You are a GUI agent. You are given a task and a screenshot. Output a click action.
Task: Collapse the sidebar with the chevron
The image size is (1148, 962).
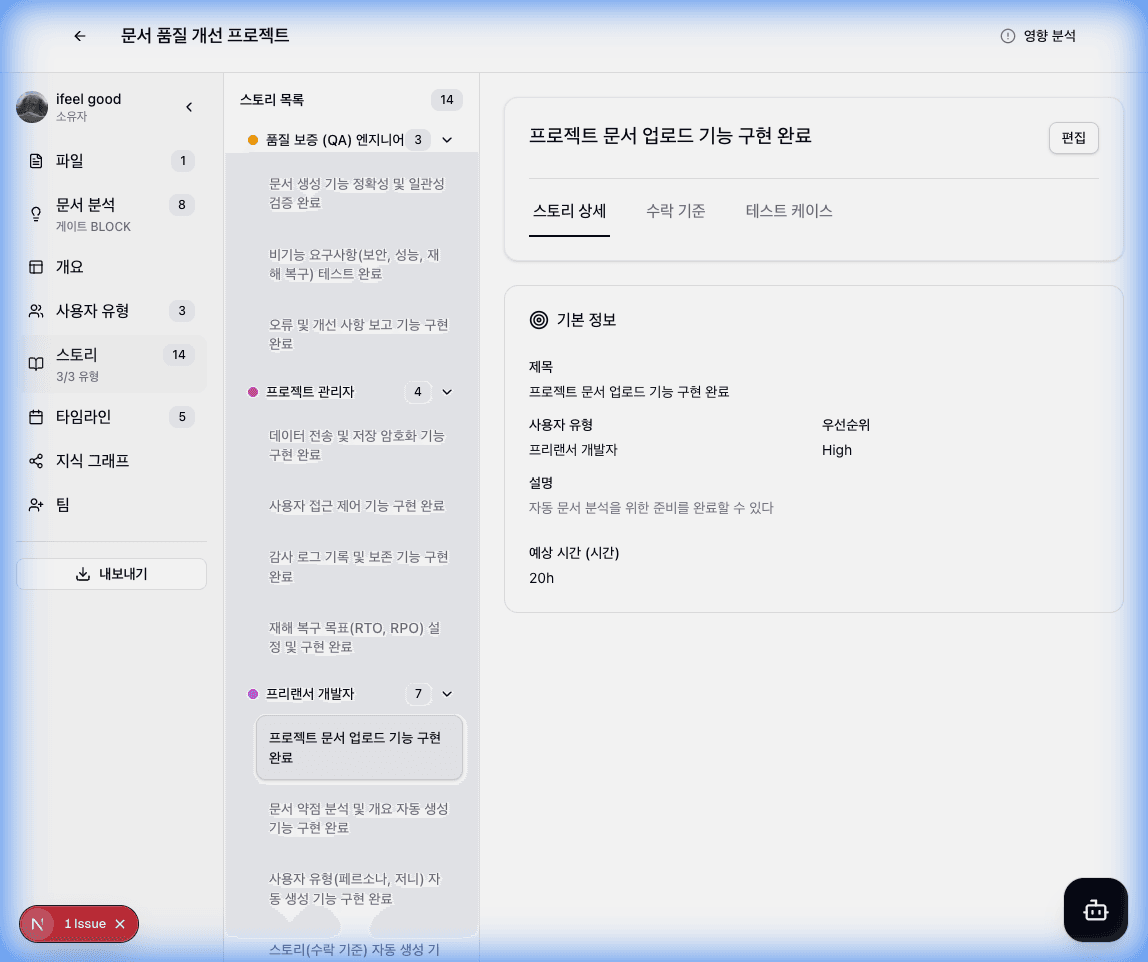click(189, 107)
